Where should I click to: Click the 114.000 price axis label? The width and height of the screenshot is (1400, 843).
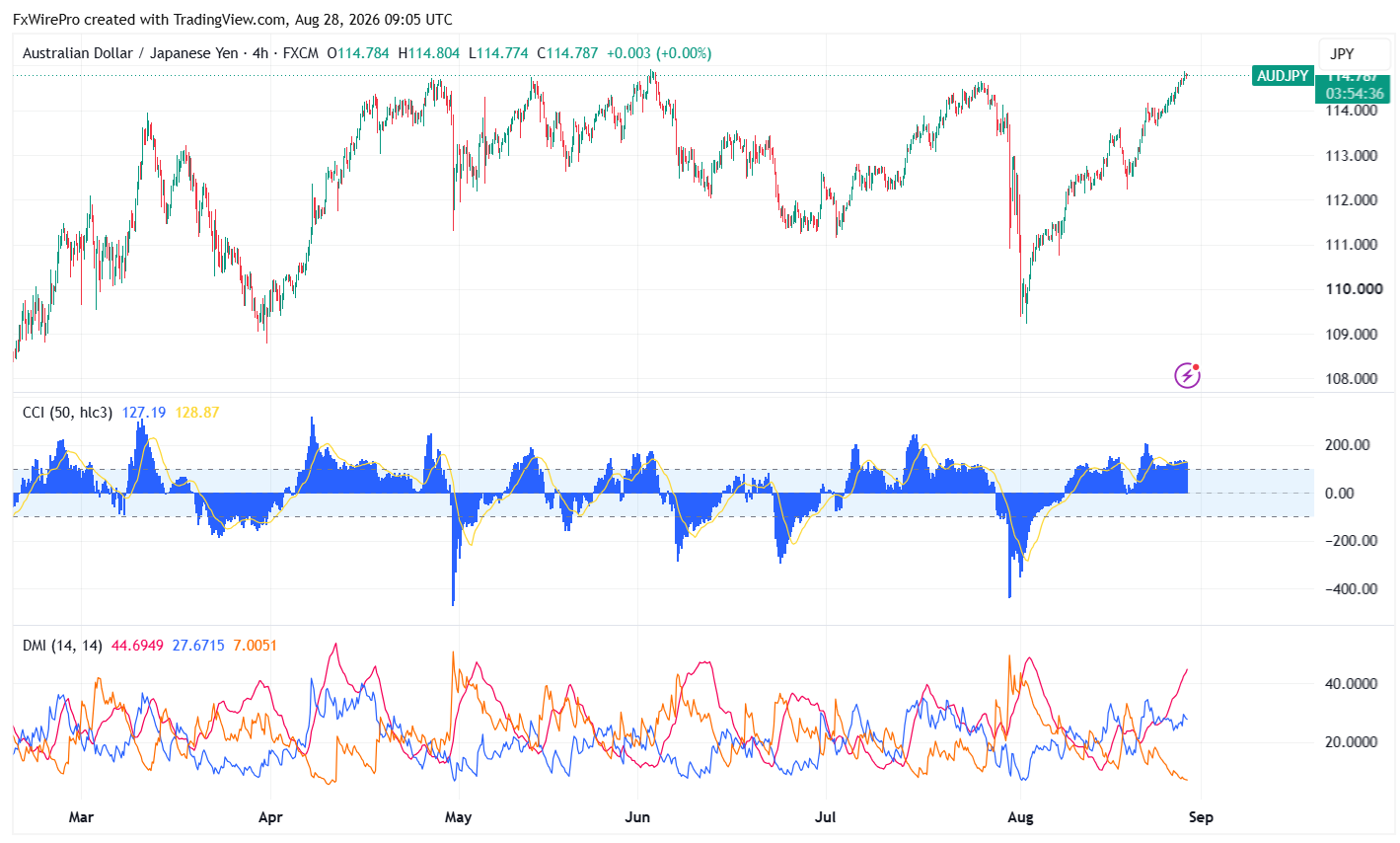pos(1352,111)
